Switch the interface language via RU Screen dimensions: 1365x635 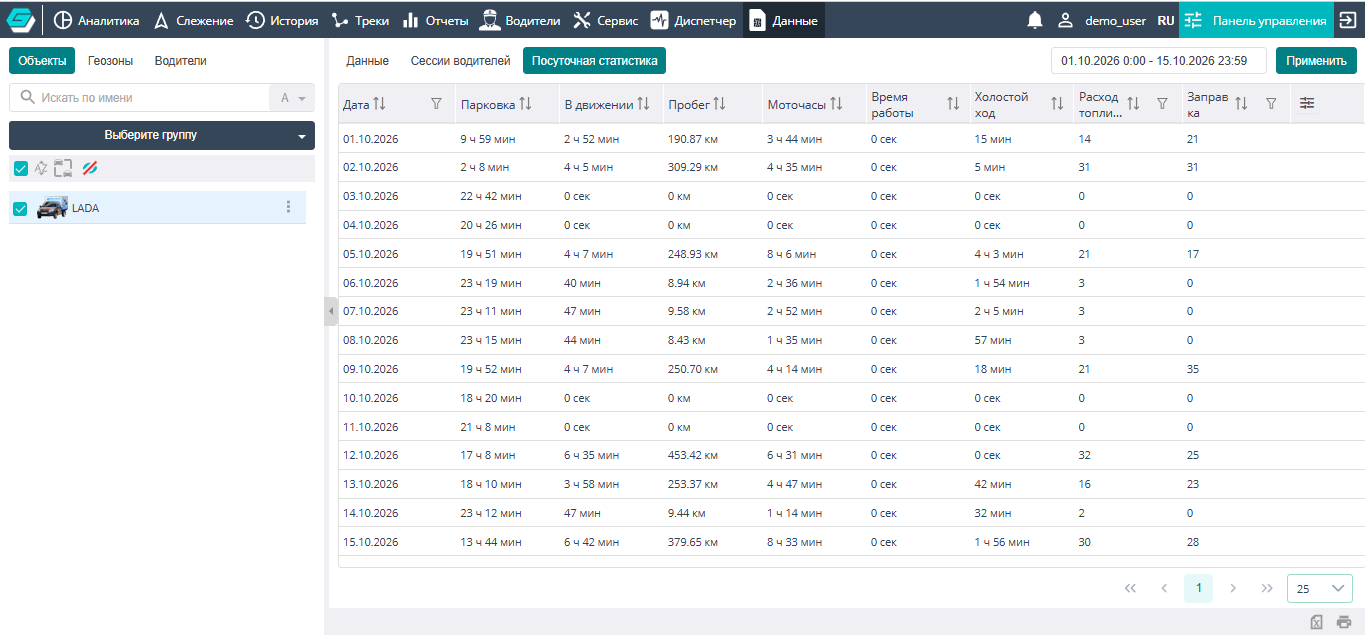[x=1166, y=20]
